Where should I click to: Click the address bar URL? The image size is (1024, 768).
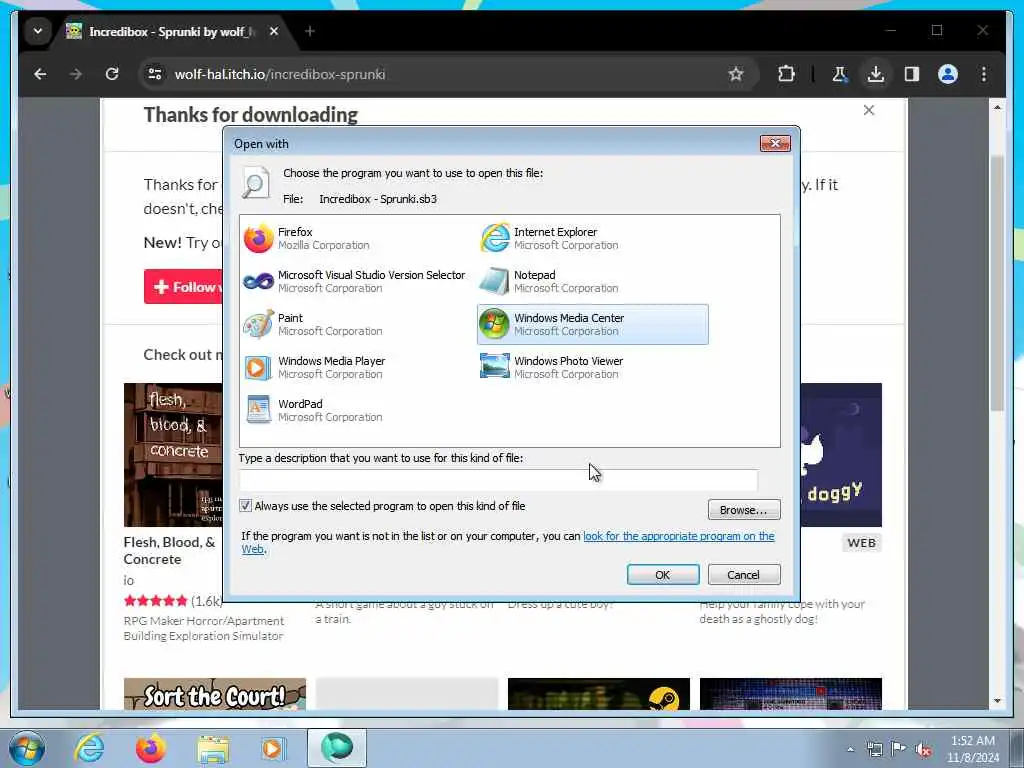pos(280,74)
